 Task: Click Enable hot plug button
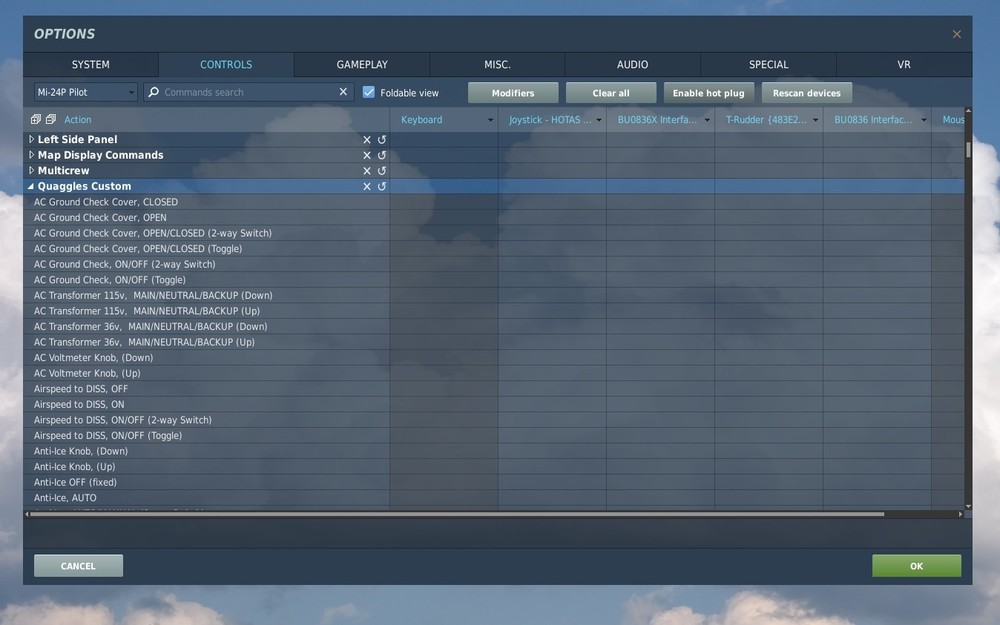(709, 92)
